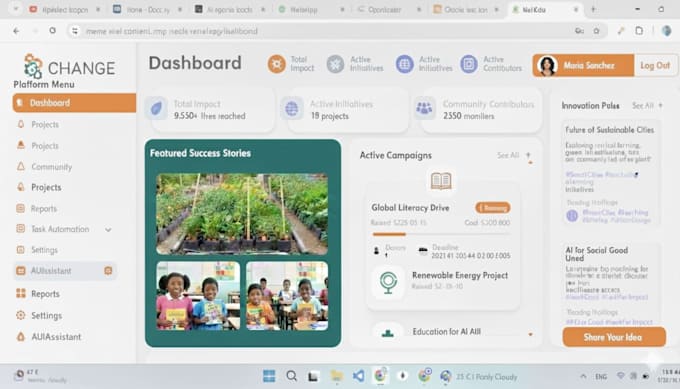
Task: Open a new browser tab
Action: click(593, 10)
